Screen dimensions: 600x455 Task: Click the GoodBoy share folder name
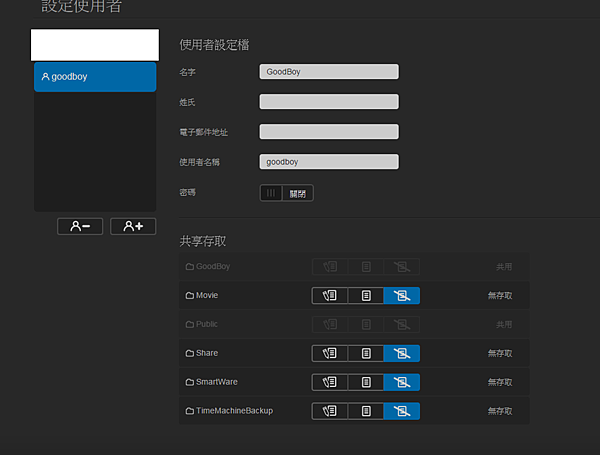click(x=213, y=266)
